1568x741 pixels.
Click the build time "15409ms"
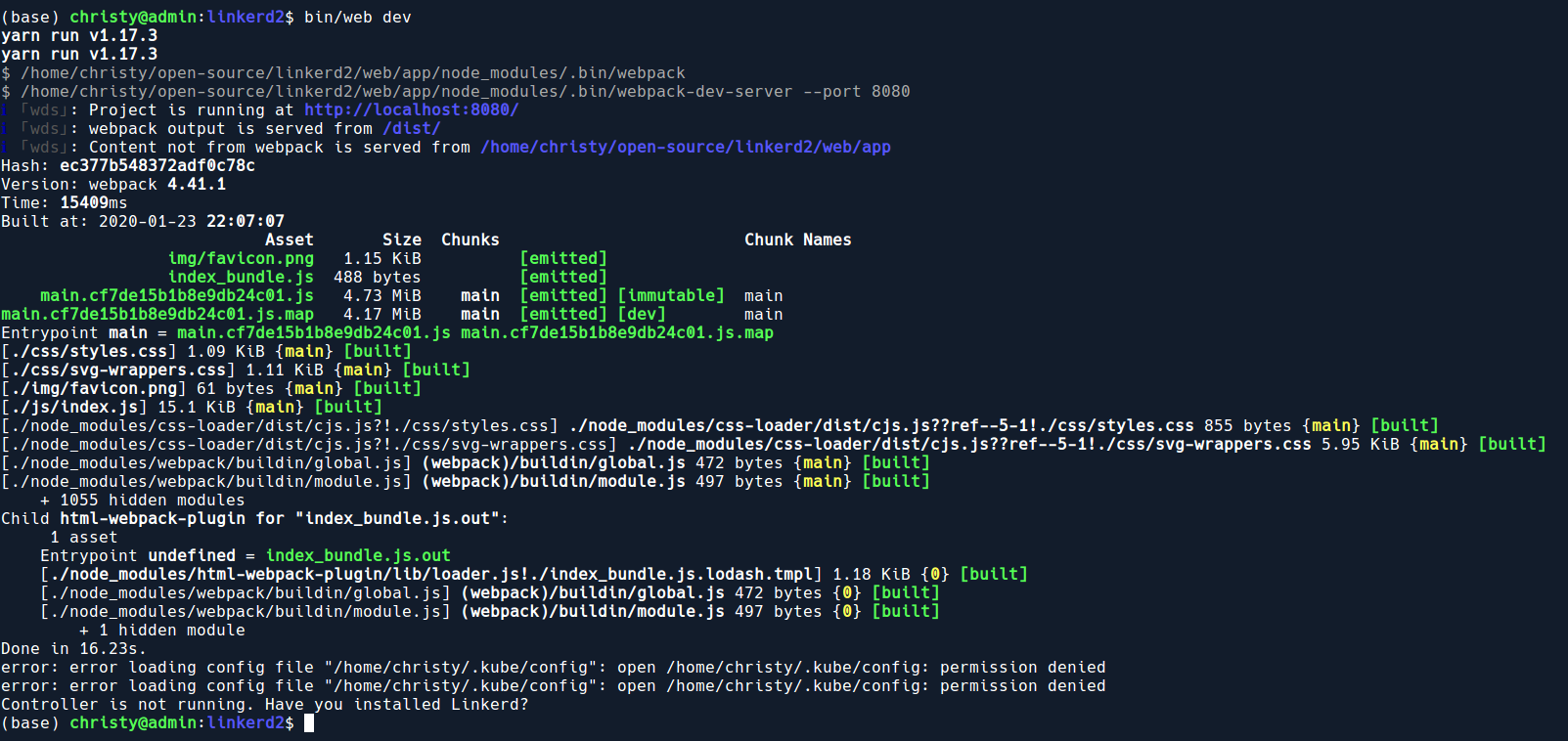coord(94,202)
